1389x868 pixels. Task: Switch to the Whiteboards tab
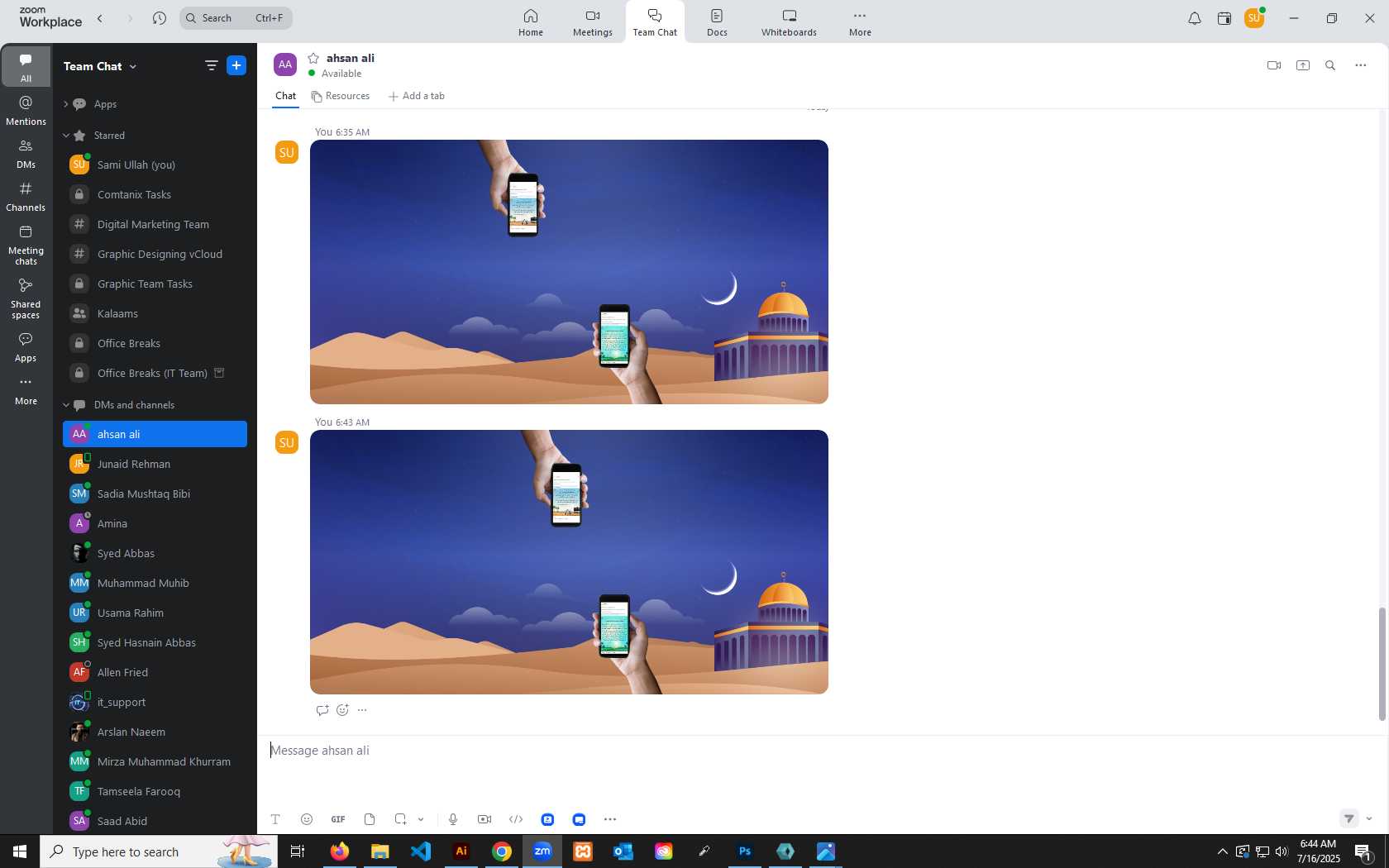point(789,22)
